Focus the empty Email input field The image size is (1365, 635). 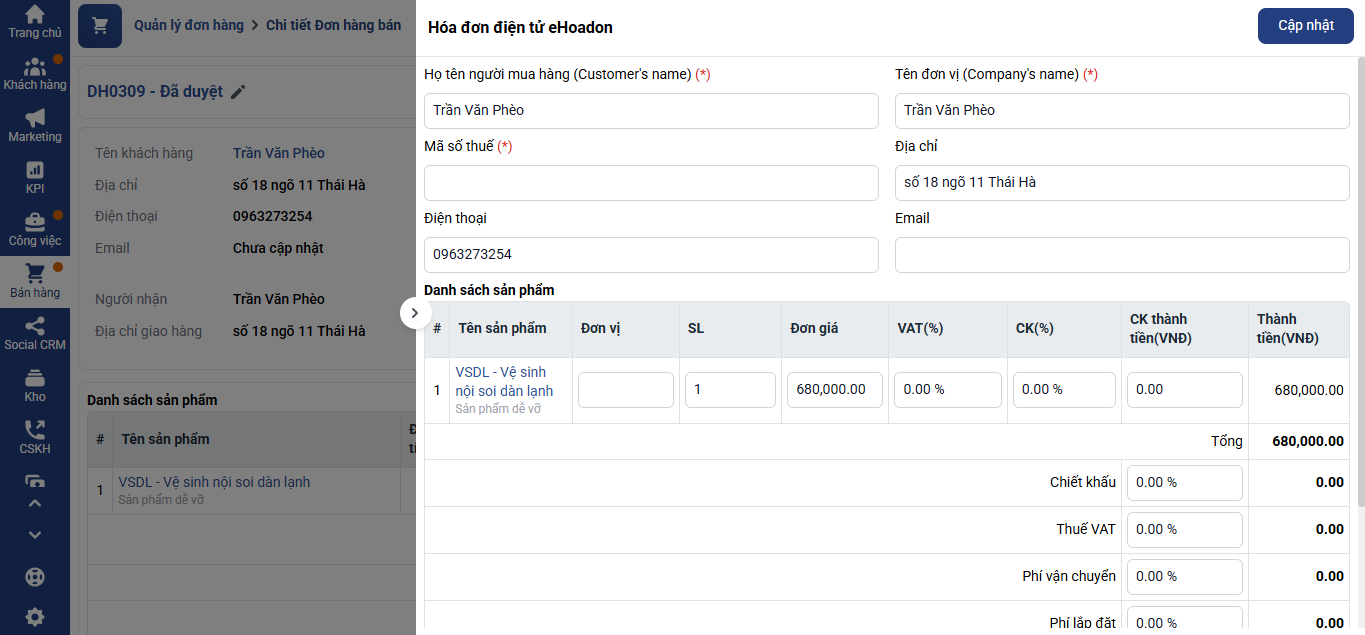[x=1121, y=255]
